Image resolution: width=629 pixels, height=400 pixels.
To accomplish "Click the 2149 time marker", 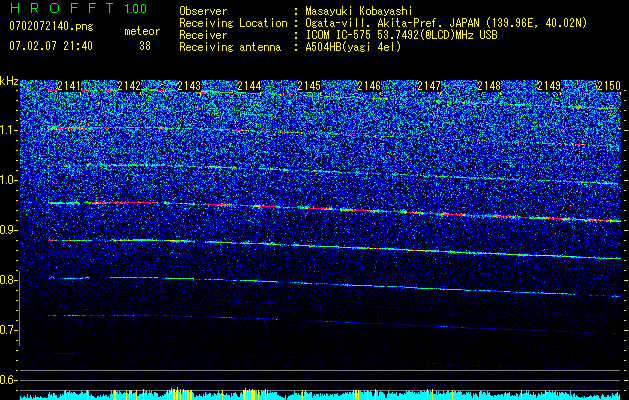I will pyautogui.click(x=549, y=85).
